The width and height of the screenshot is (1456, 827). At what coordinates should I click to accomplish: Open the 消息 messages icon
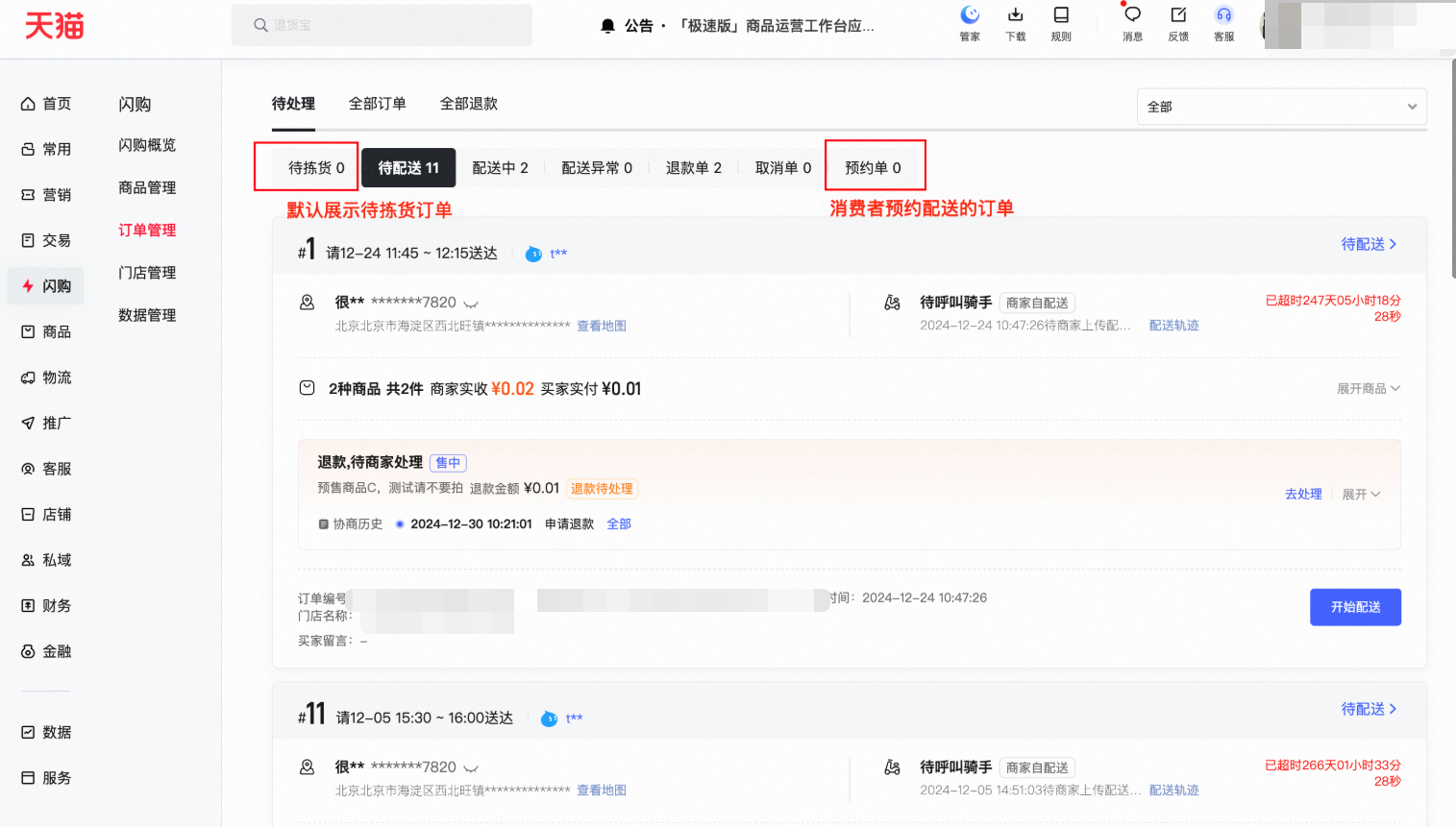[x=1132, y=15]
